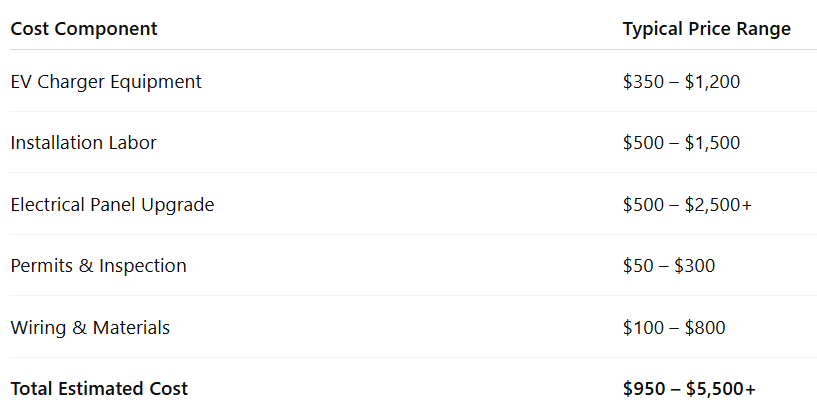Click the 'Cost Component' column header
Screen dimensions: 817x414
point(84,29)
